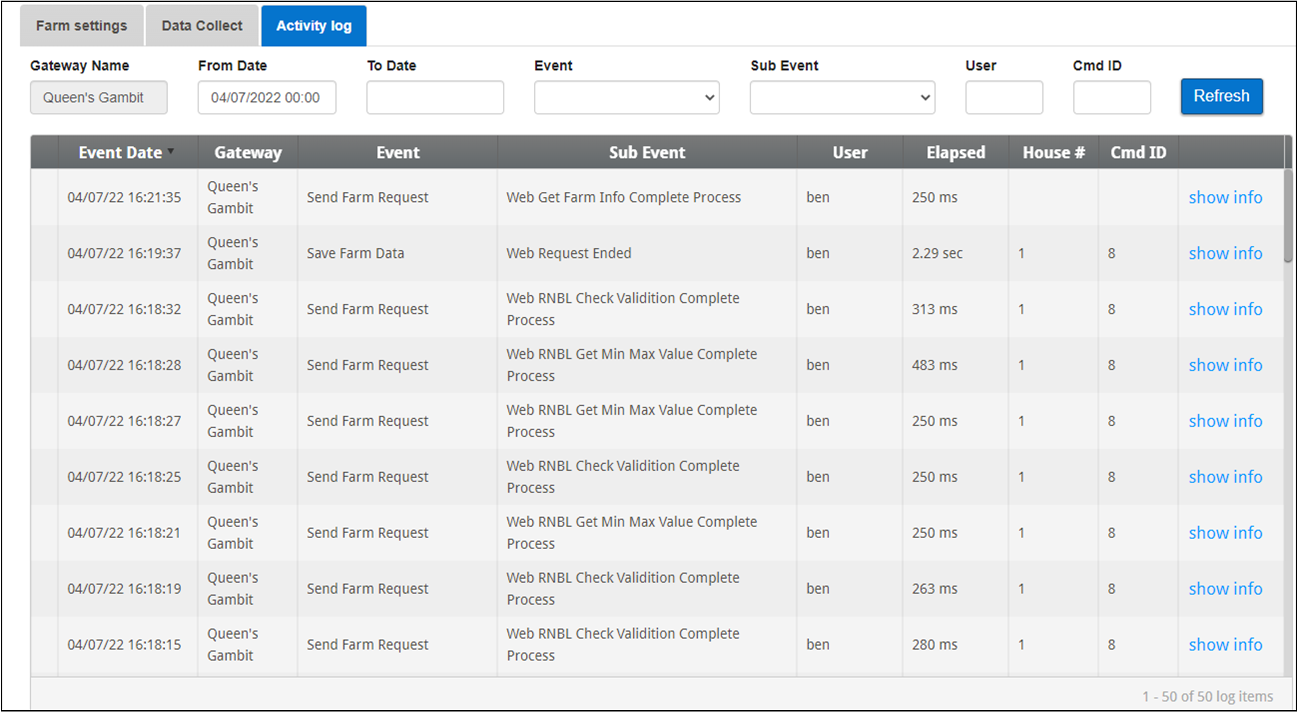Open the Data Collect tab

[x=202, y=26]
